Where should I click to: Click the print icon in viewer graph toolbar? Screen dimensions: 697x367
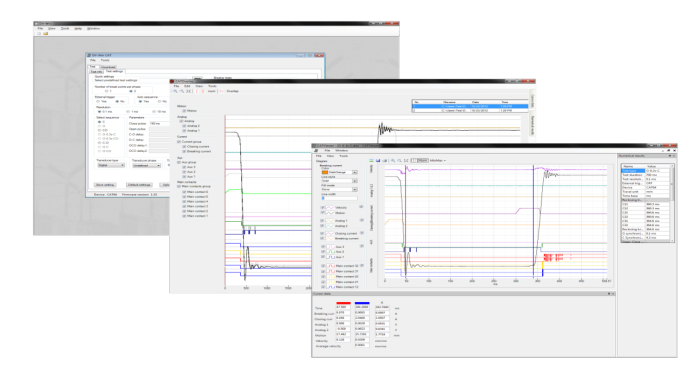tap(385, 160)
